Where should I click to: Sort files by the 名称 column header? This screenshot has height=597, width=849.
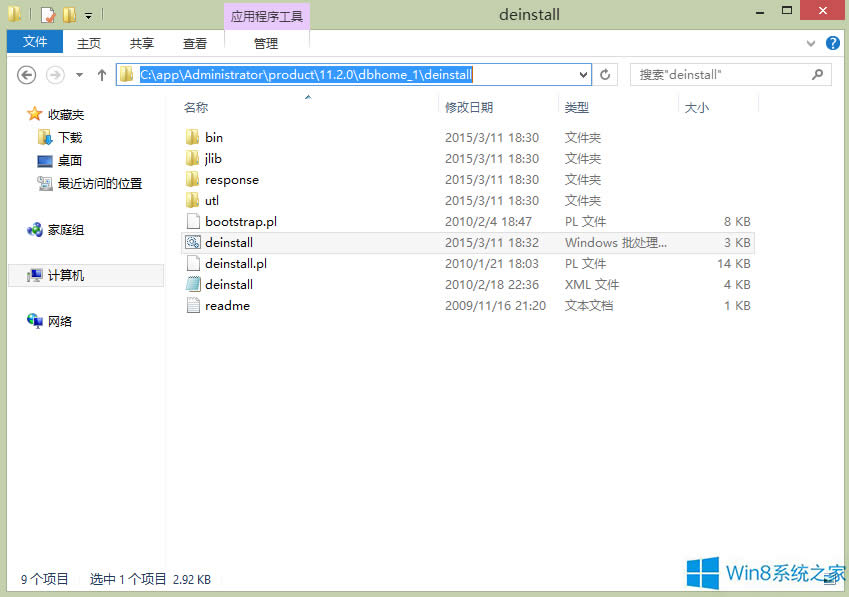197,107
